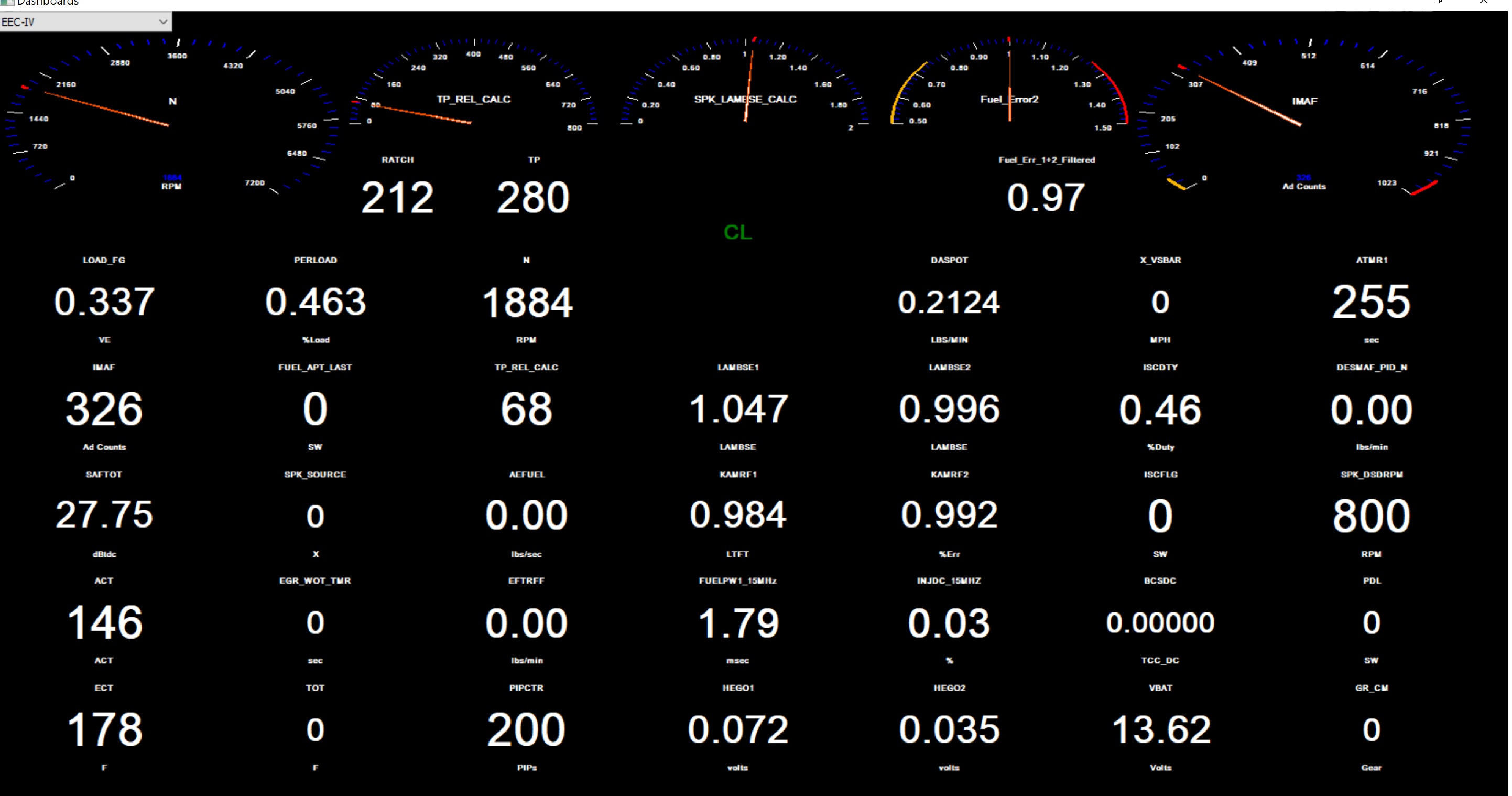Click the N RPM dial gauge
Screen dimensions: 1512x796
(x=170, y=117)
